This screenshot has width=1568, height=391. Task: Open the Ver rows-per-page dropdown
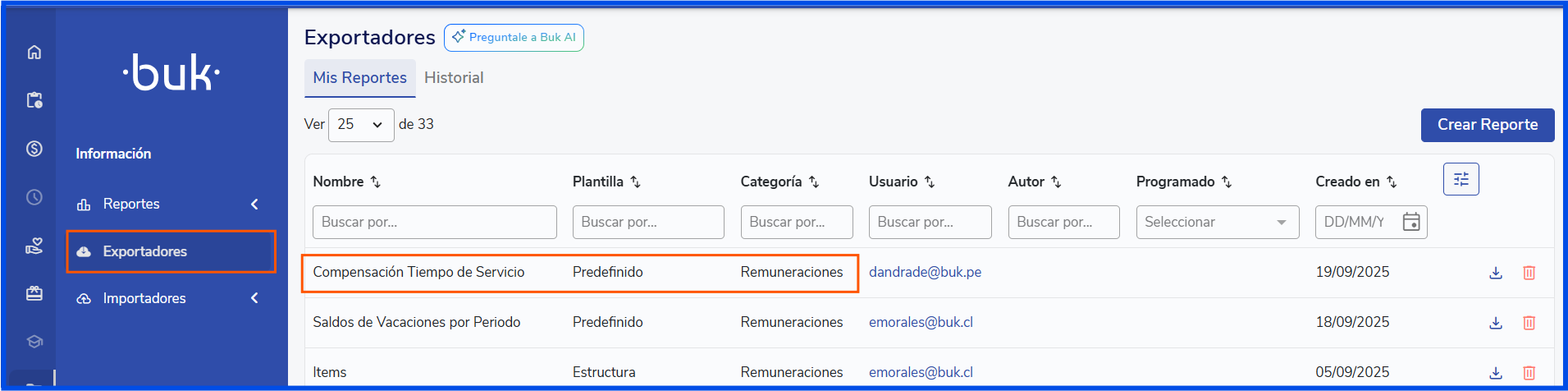click(361, 125)
